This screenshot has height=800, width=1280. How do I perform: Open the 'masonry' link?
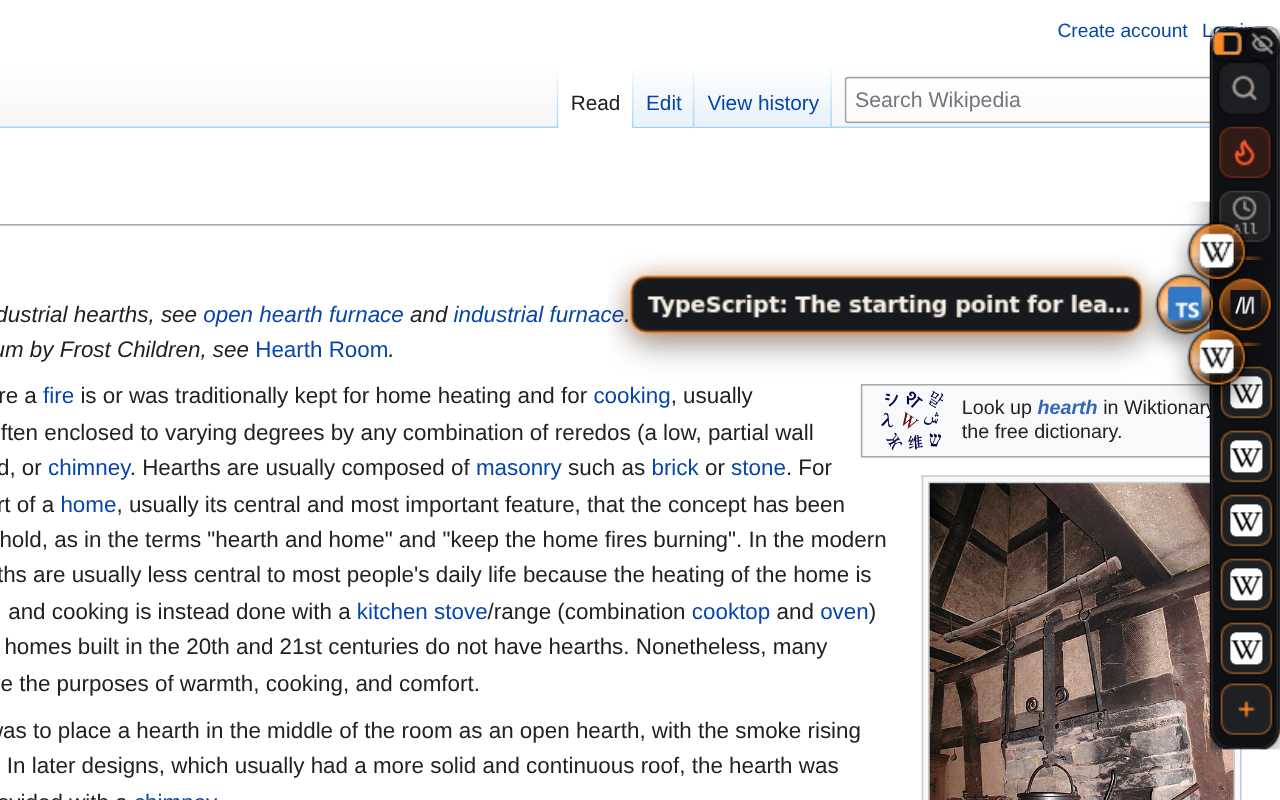click(518, 467)
